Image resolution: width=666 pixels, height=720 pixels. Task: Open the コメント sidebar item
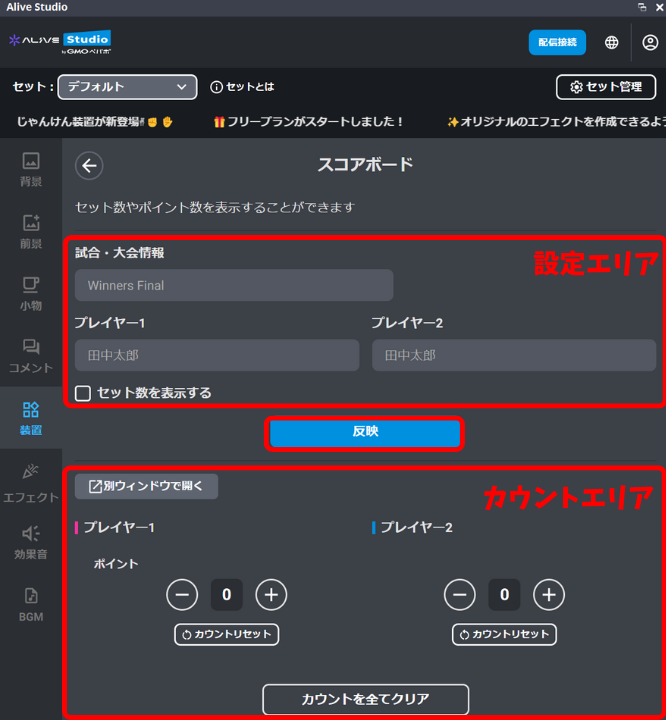31,355
